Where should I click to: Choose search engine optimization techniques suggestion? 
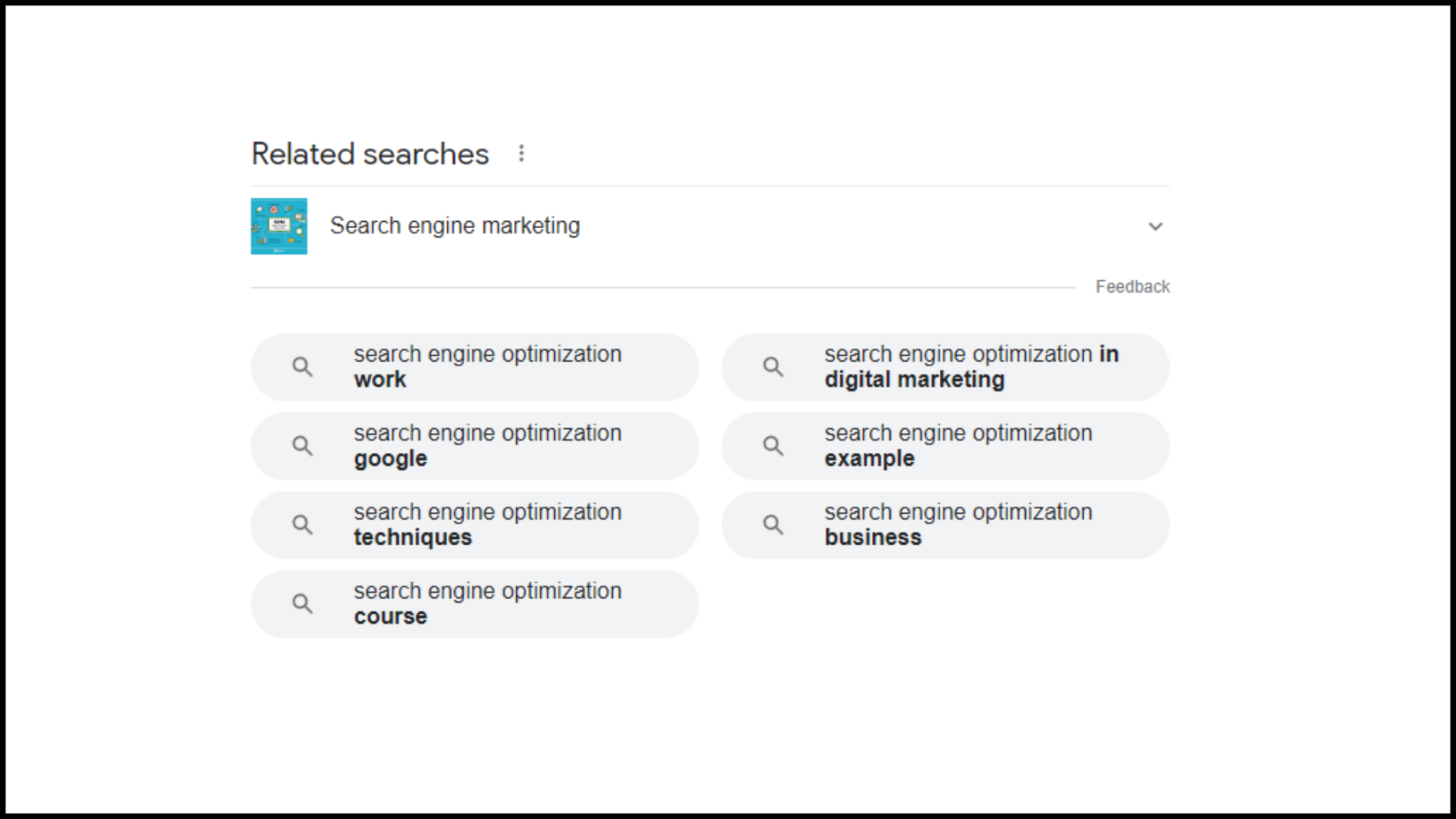point(475,525)
